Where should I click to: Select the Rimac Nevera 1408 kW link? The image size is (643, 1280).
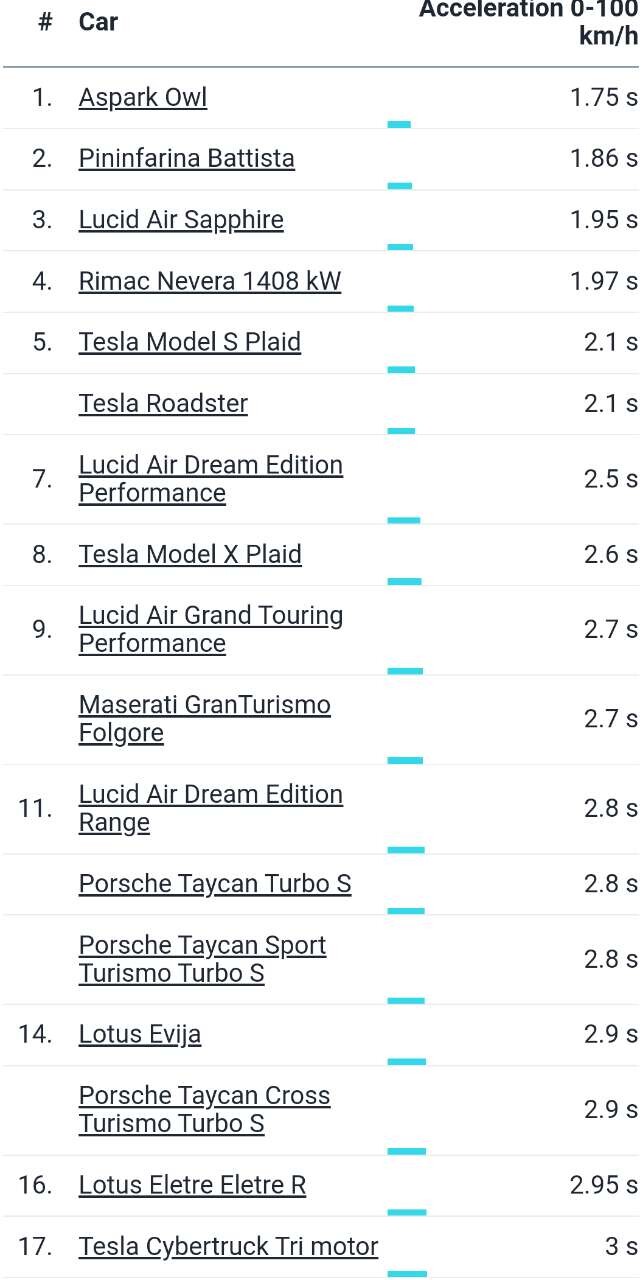pyautogui.click(x=210, y=281)
